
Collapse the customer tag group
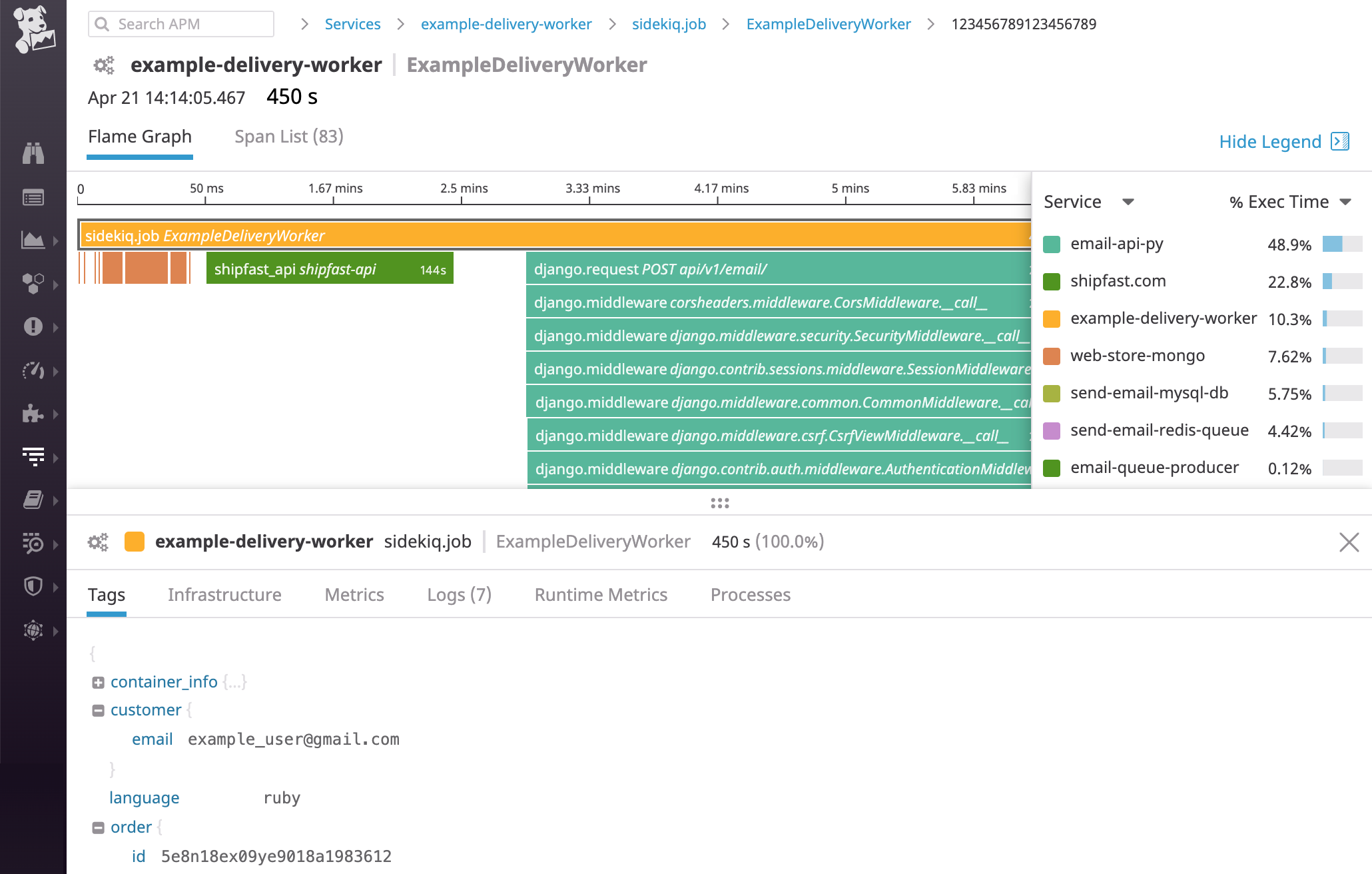click(x=98, y=709)
